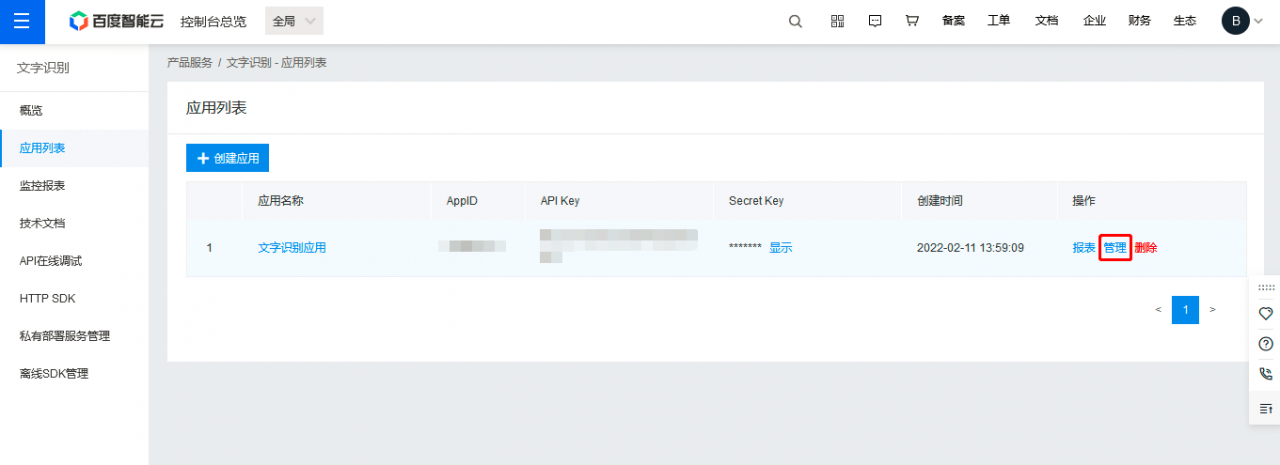1280x465 pixels.
Task: Open the QR code grid icon
Action: click(838, 21)
